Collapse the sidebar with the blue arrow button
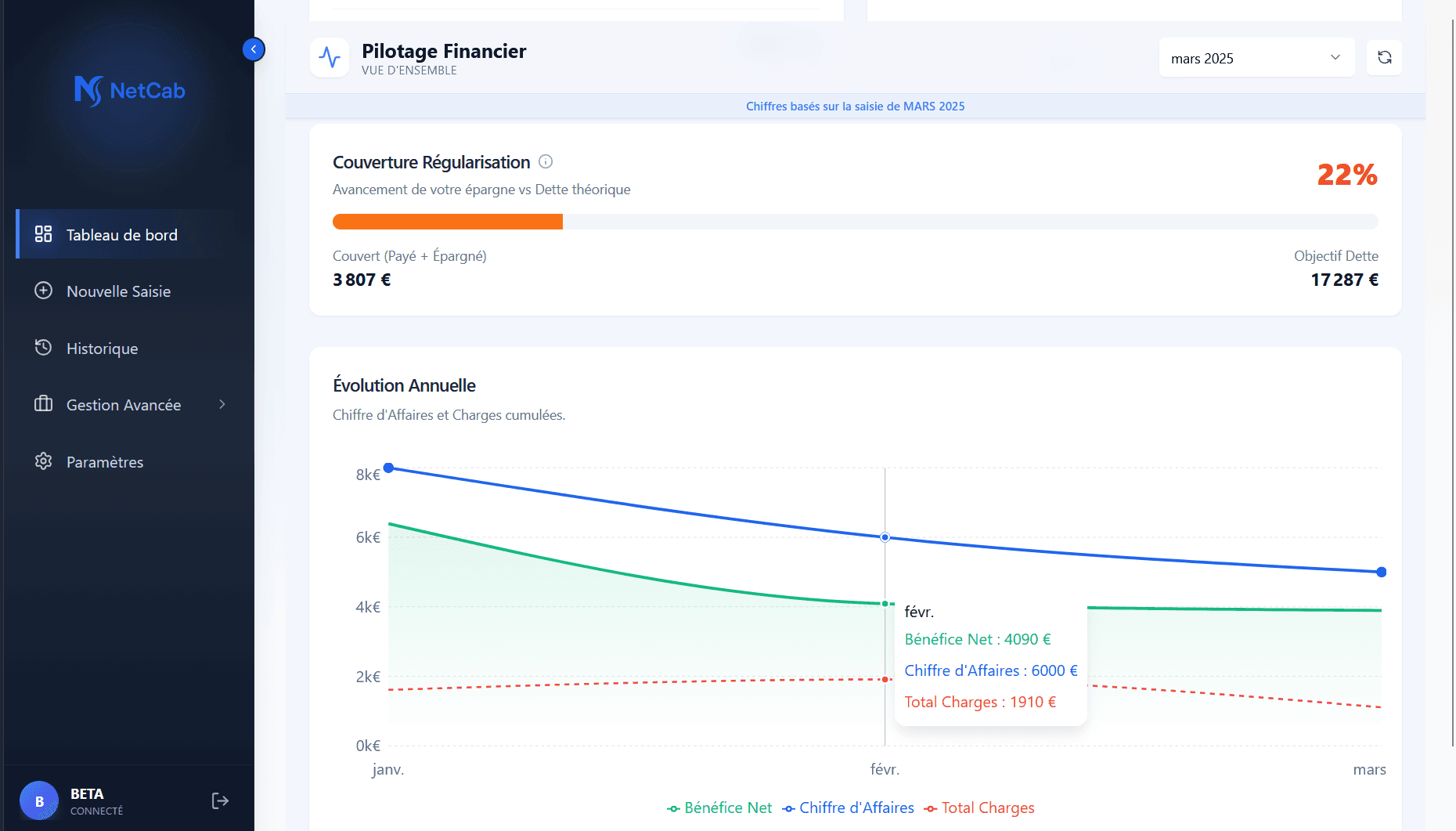 (x=254, y=49)
